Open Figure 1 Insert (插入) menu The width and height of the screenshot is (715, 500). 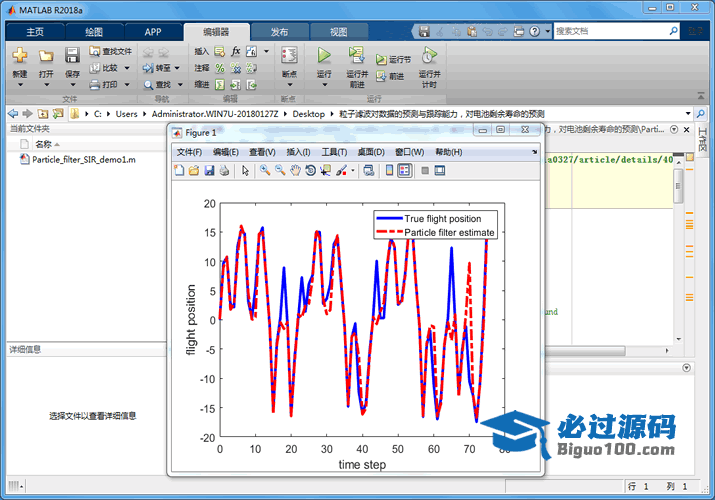pyautogui.click(x=298, y=152)
